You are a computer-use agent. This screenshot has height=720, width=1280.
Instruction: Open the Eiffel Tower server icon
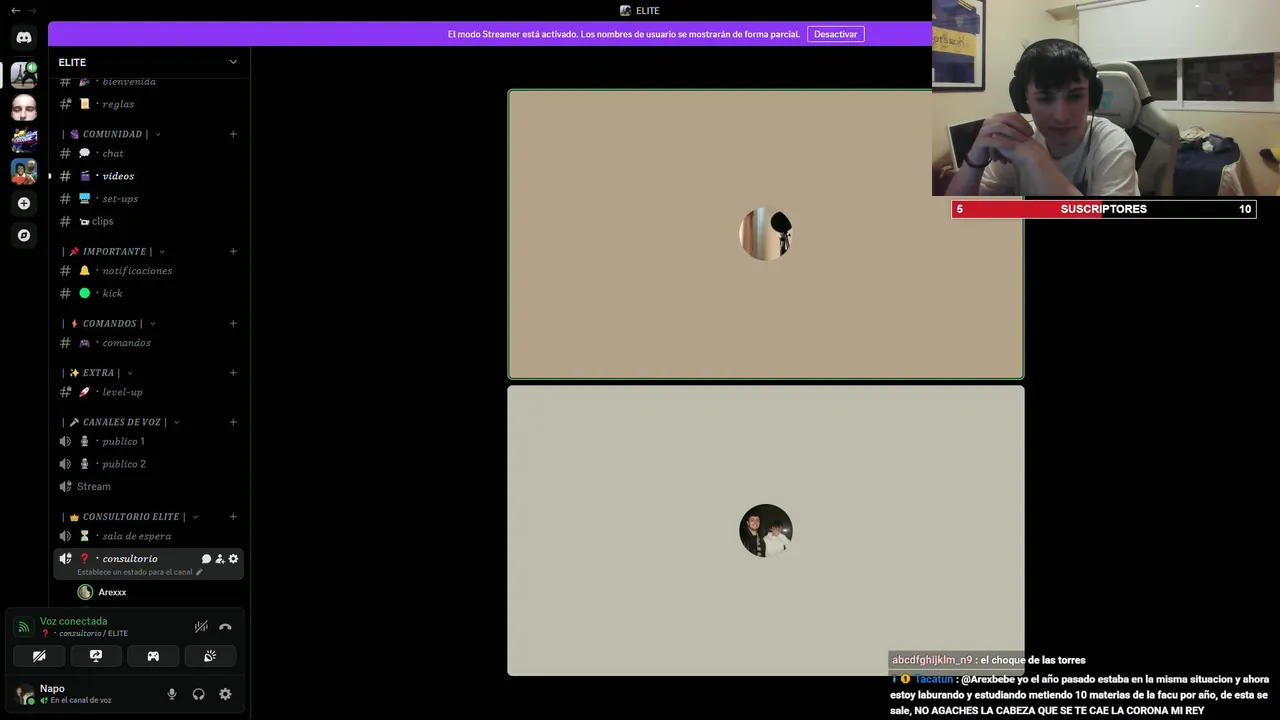tap(24, 75)
